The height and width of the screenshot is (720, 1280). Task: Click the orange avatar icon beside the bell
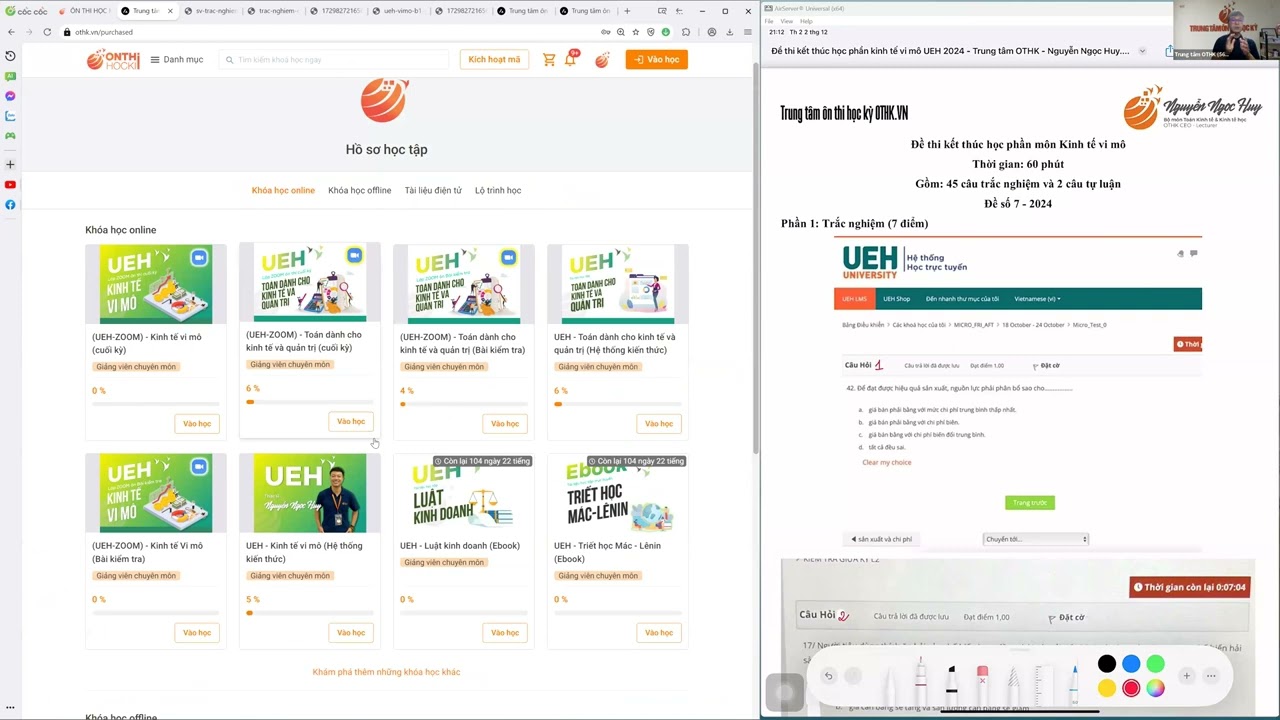(x=602, y=60)
